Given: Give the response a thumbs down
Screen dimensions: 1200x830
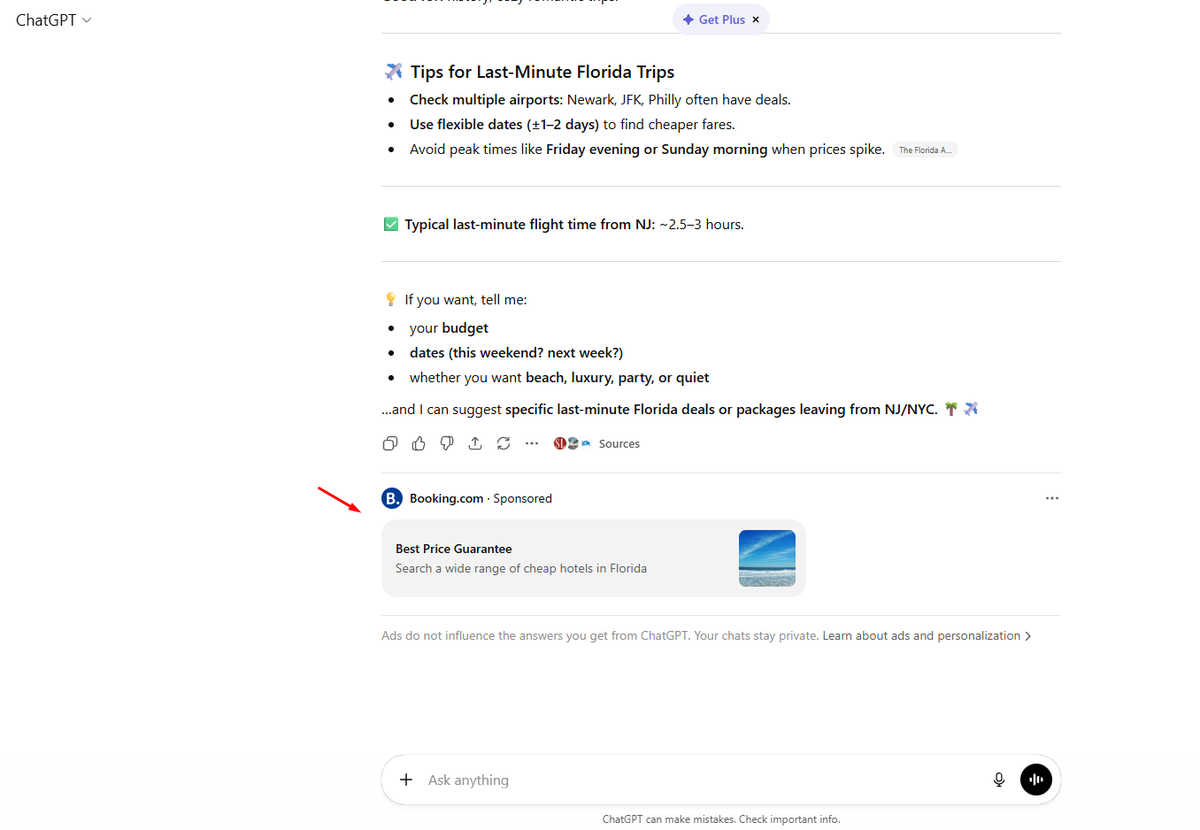Looking at the screenshot, I should 447,443.
